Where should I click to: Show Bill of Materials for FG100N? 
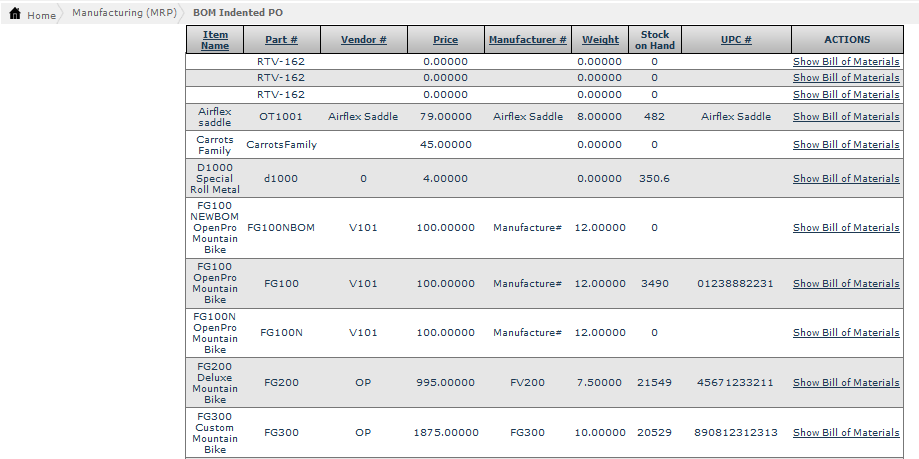(x=846, y=333)
